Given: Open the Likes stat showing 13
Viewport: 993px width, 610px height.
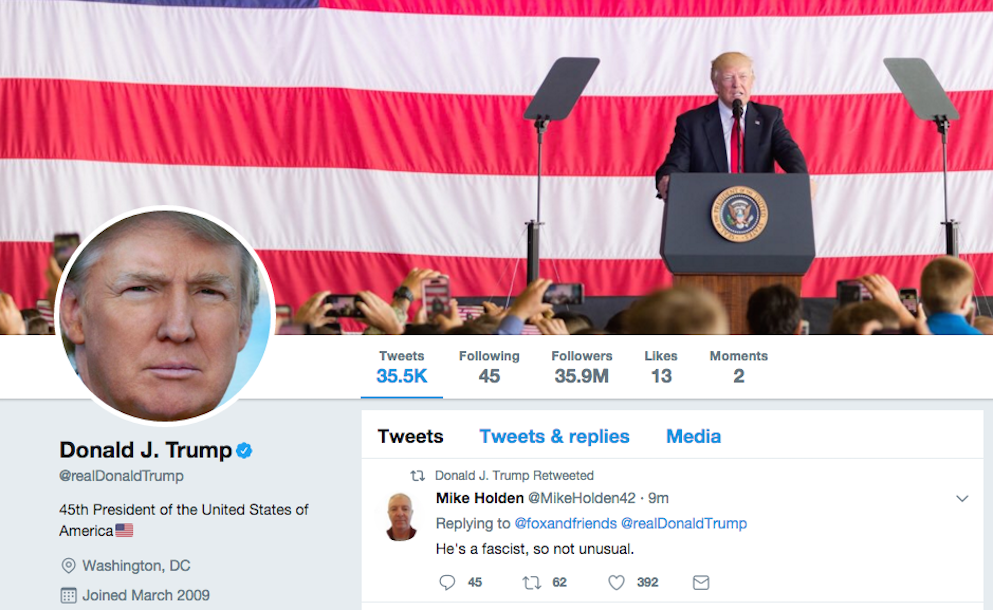Looking at the screenshot, I should tap(661, 367).
